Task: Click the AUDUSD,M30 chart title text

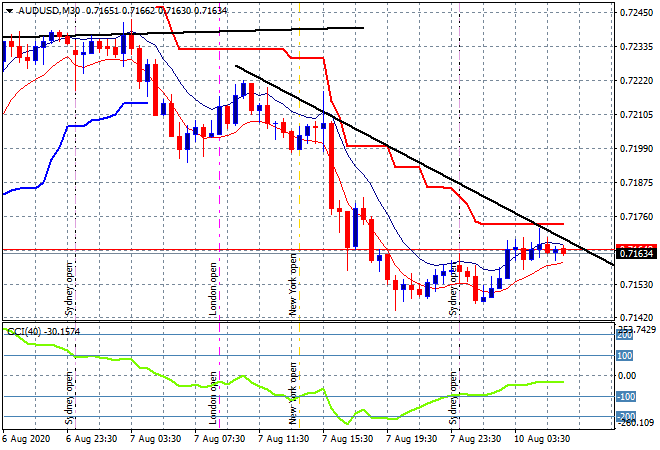Action: pos(50,9)
